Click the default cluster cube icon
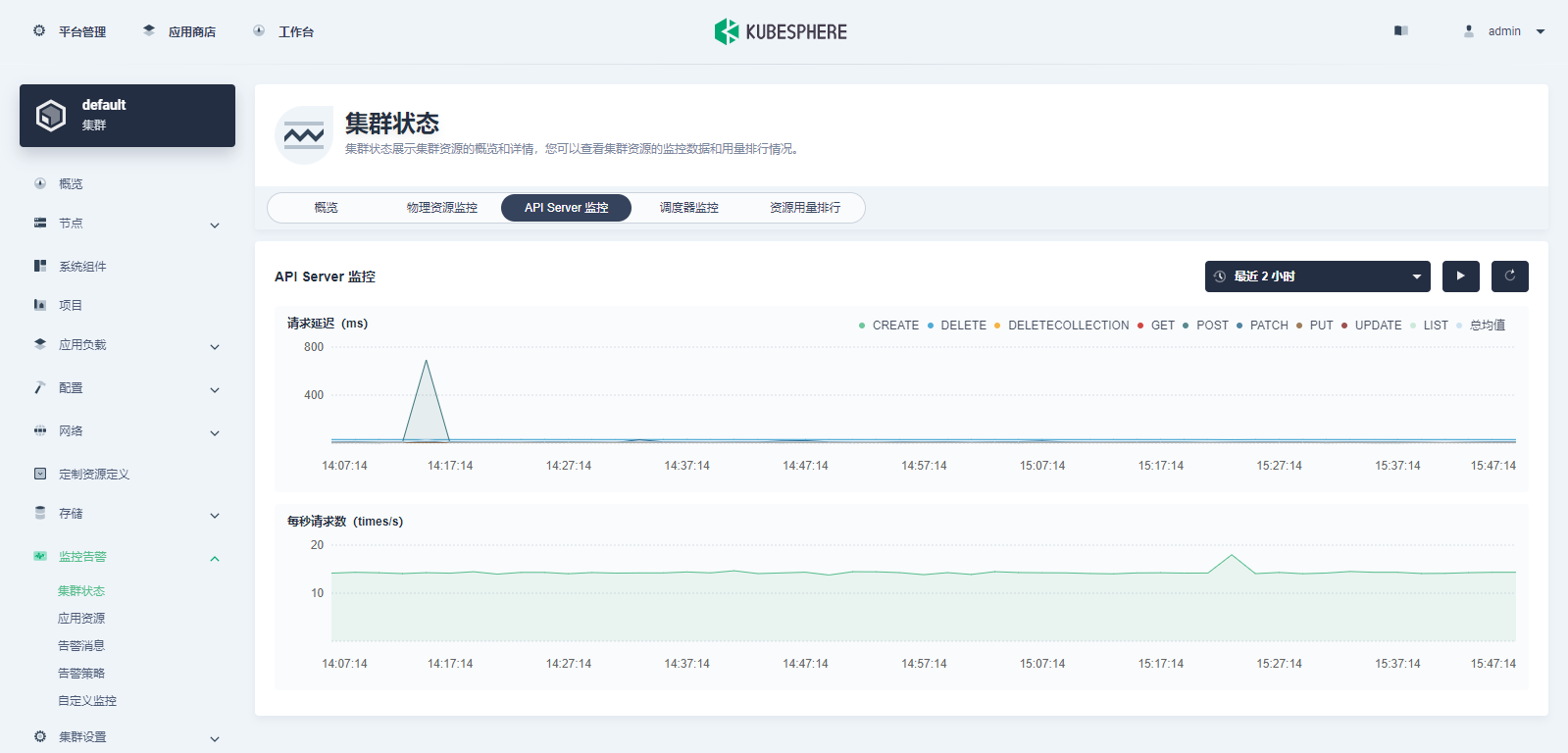This screenshot has width=1568, height=753. pos(51,116)
